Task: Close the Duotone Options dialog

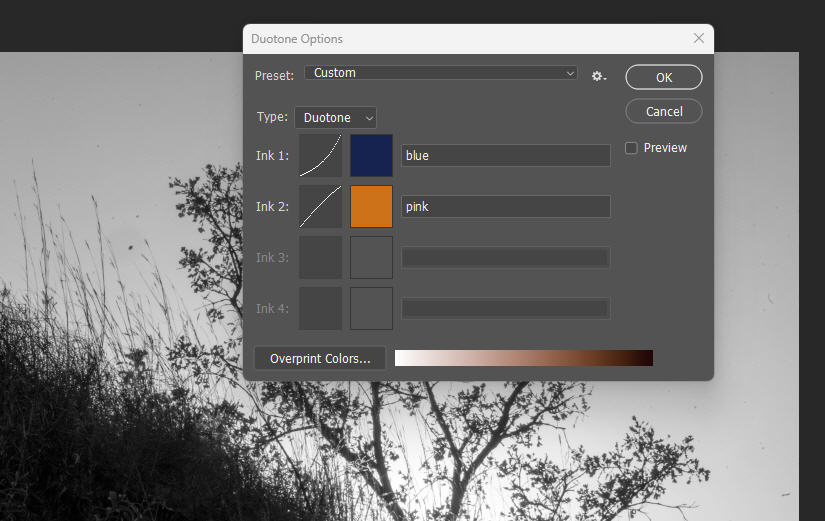Action: 699,38
